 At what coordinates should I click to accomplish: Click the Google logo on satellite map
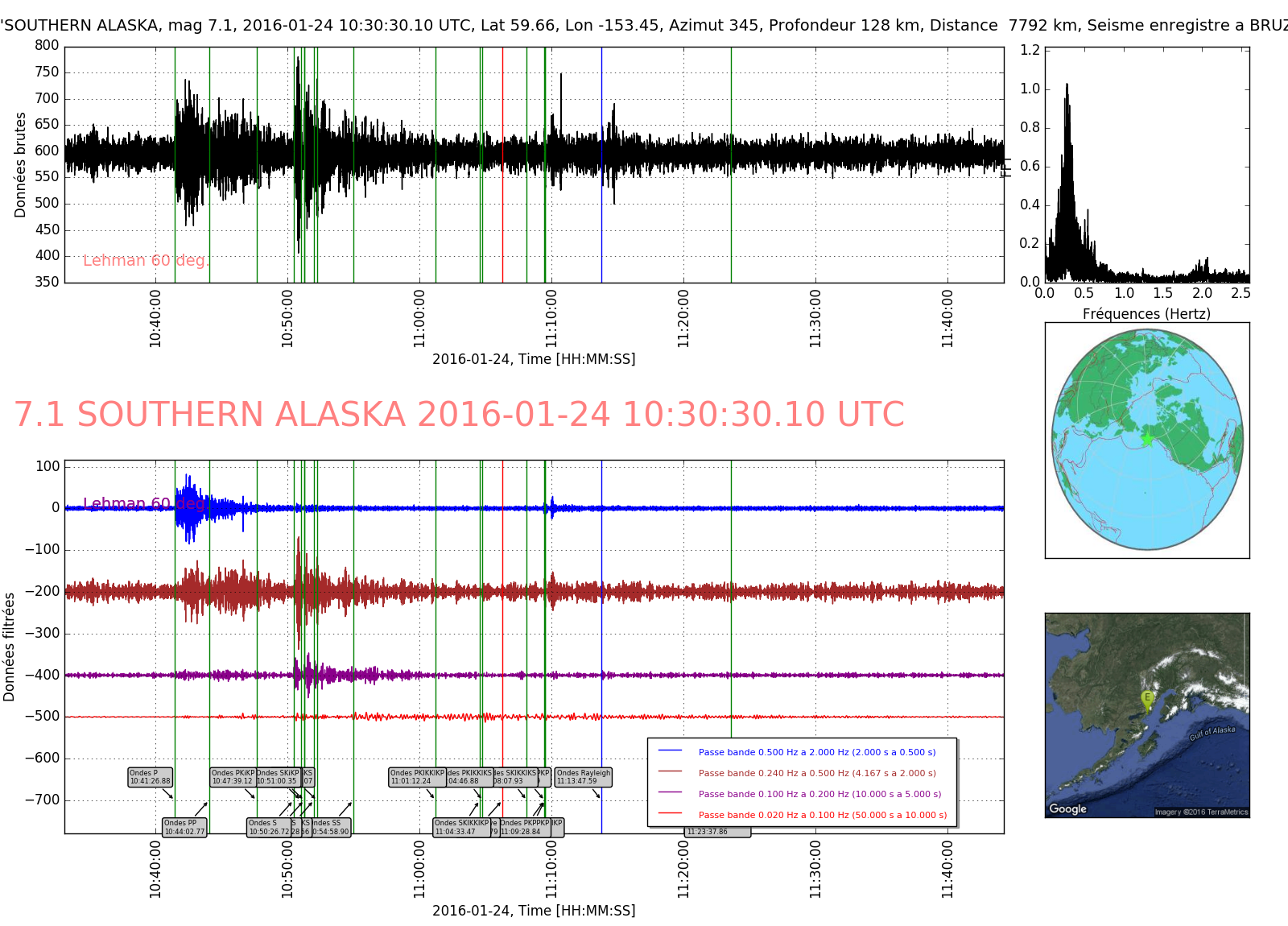click(x=1067, y=808)
